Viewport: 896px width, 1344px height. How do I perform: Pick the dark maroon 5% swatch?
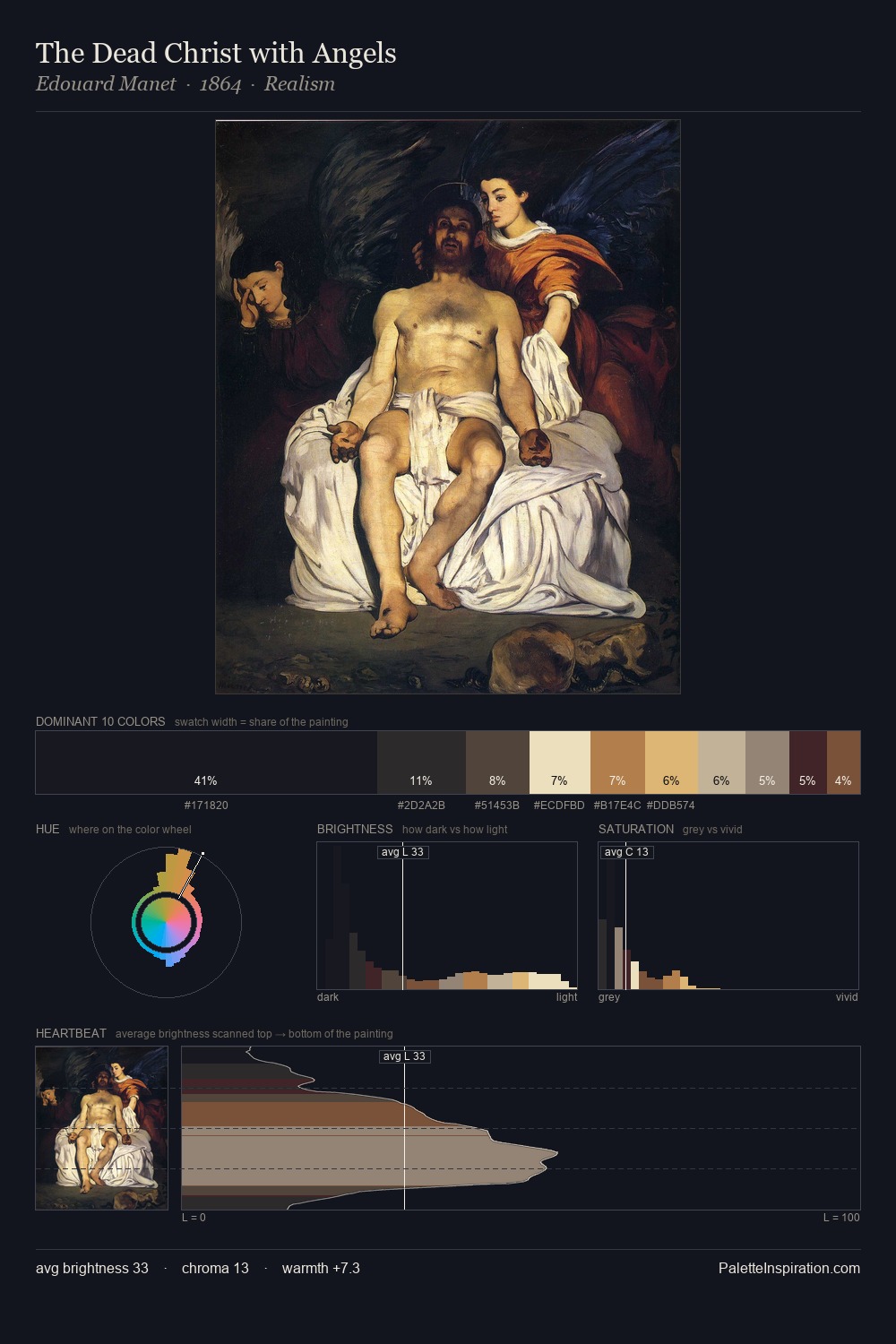click(807, 762)
